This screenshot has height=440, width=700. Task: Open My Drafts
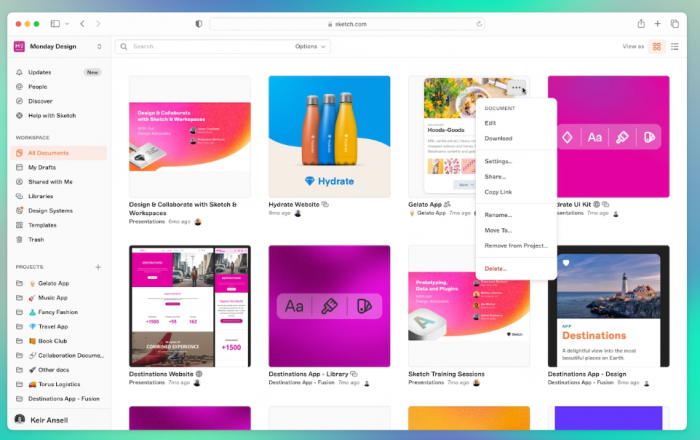click(x=58, y=167)
